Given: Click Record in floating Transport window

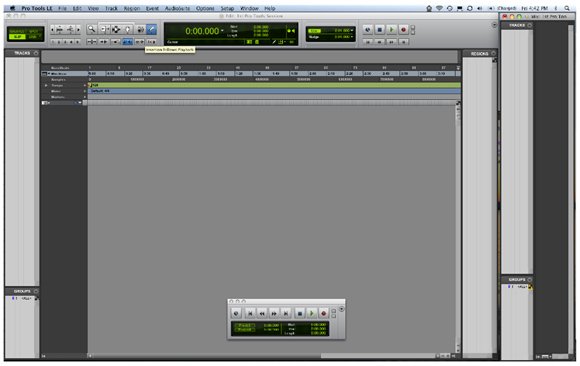Looking at the screenshot, I should 324,313.
